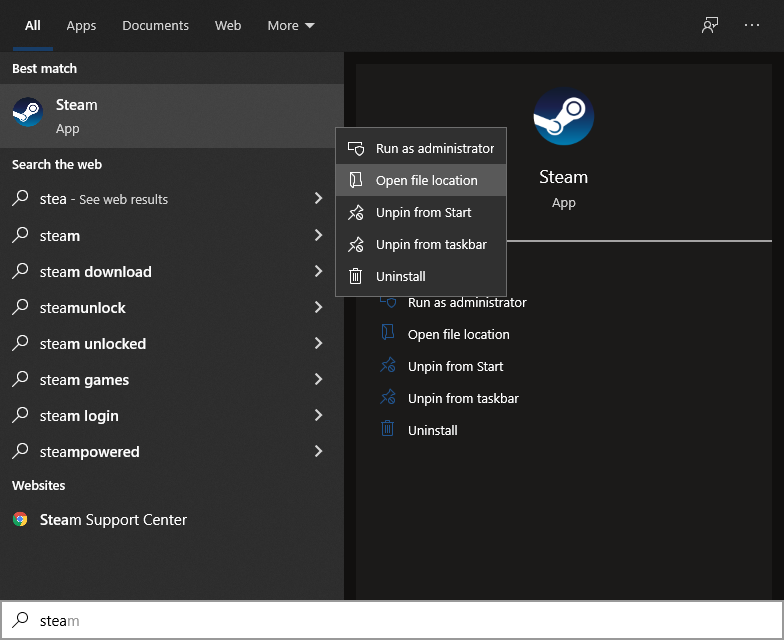Image resolution: width=784 pixels, height=640 pixels.
Task: Click inside the search text field
Action: (400, 620)
